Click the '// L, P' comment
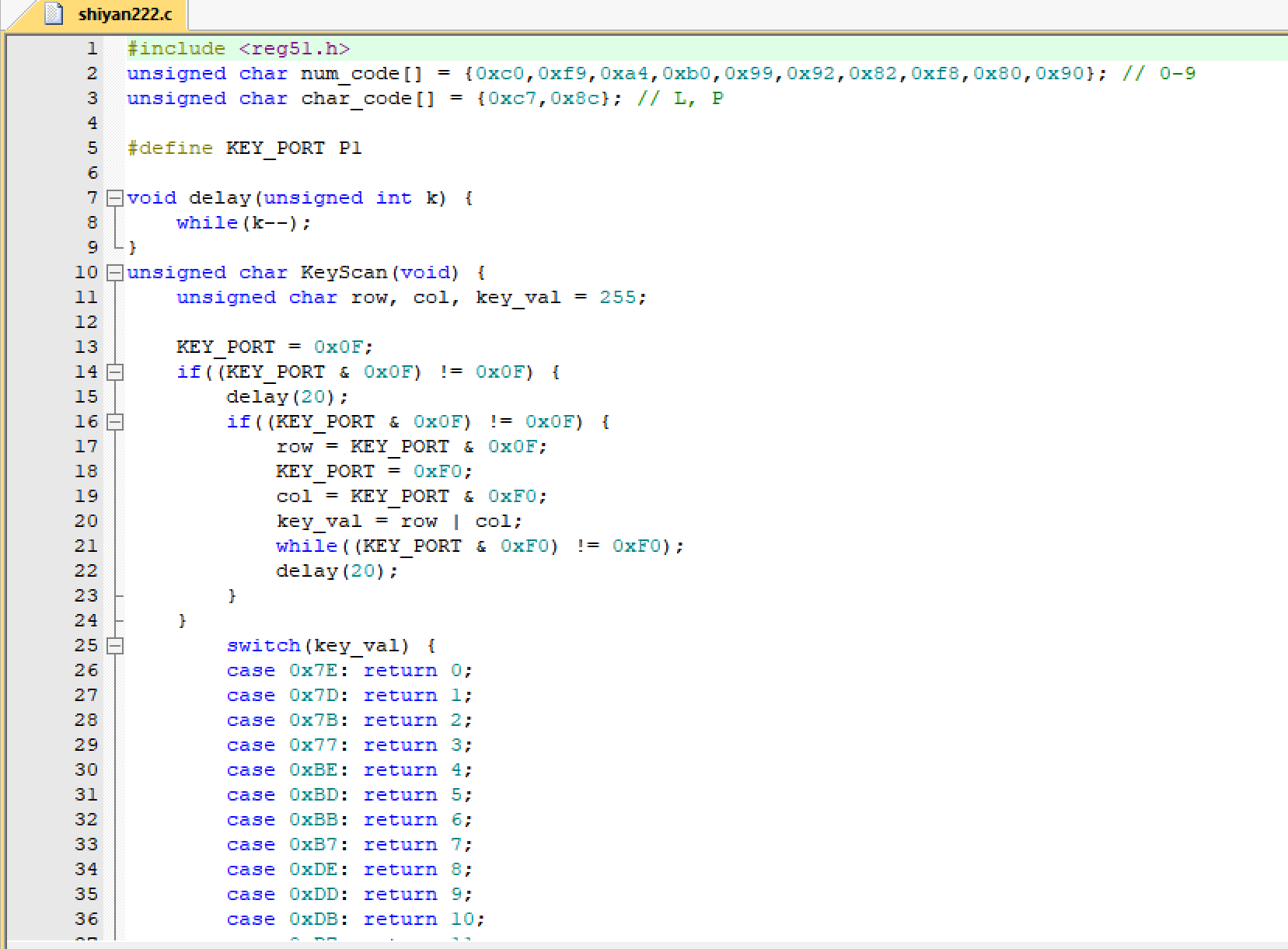The image size is (1288, 949). click(x=680, y=99)
